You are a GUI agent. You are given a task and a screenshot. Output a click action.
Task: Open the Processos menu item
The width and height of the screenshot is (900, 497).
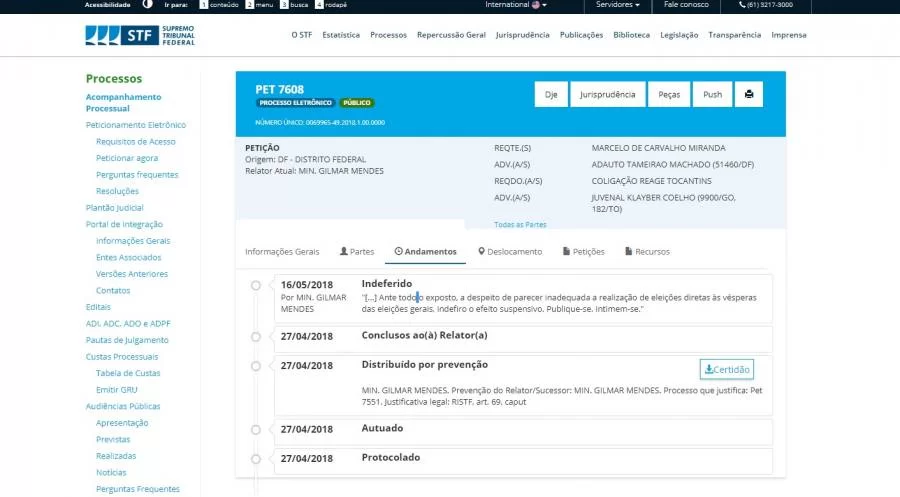388,35
